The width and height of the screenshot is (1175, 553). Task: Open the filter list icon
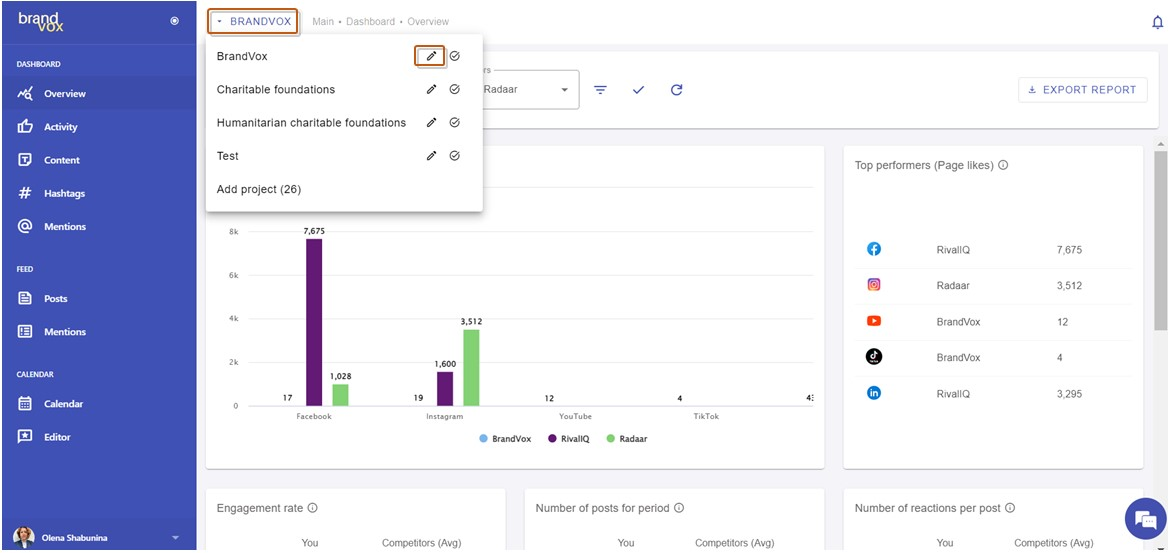click(x=600, y=90)
